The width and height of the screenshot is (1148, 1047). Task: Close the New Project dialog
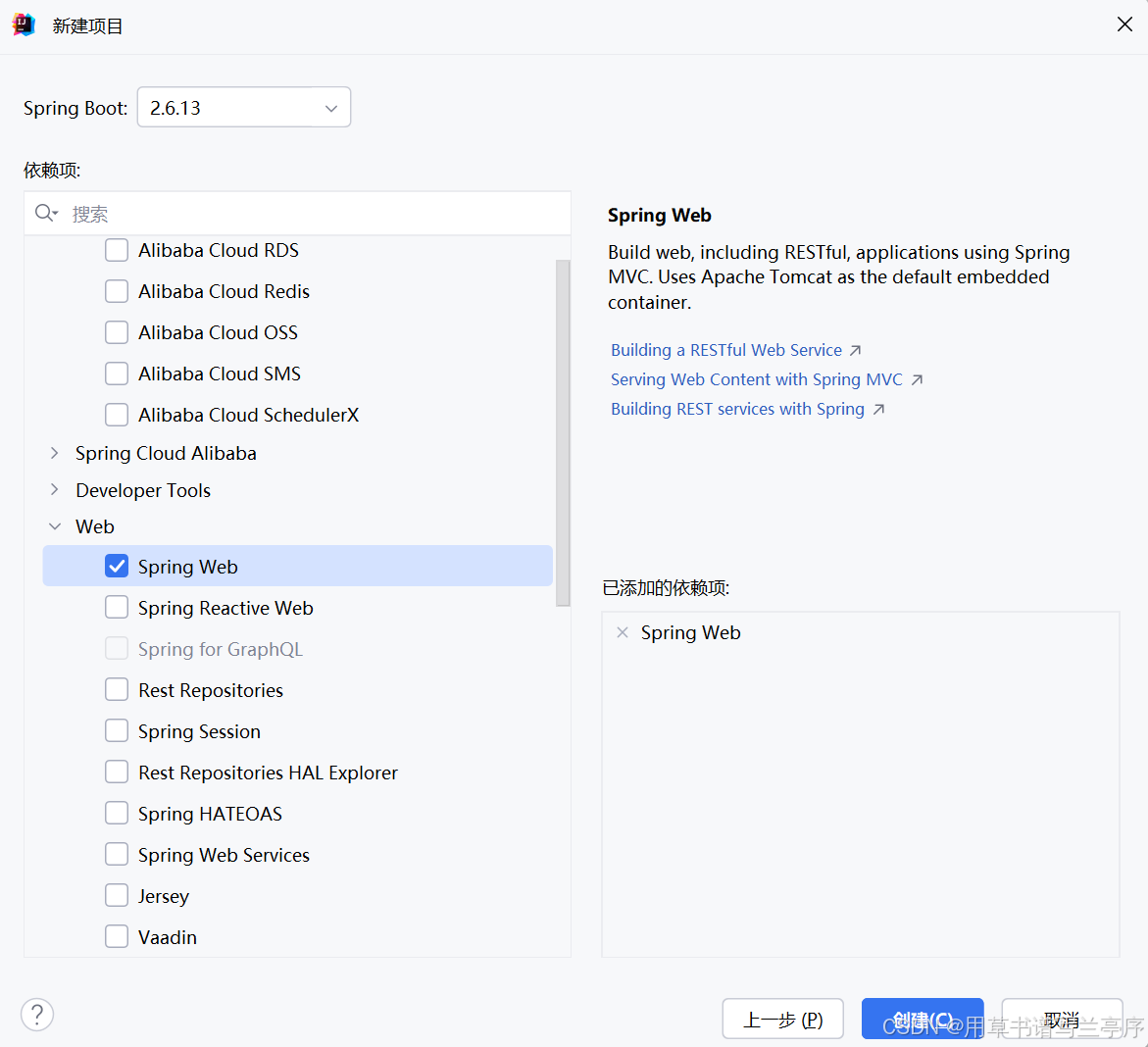[1124, 25]
